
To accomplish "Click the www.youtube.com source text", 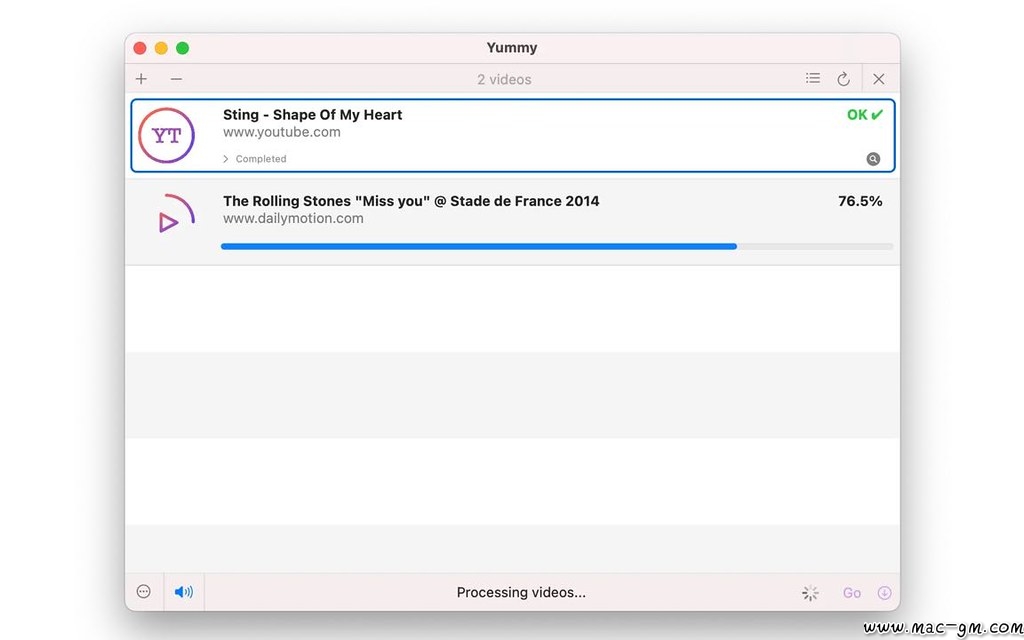I will [x=282, y=132].
